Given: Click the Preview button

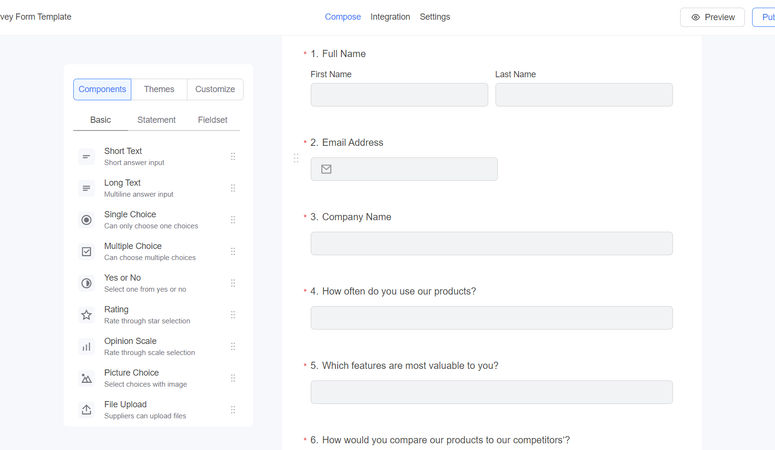Looking at the screenshot, I should tap(712, 17).
